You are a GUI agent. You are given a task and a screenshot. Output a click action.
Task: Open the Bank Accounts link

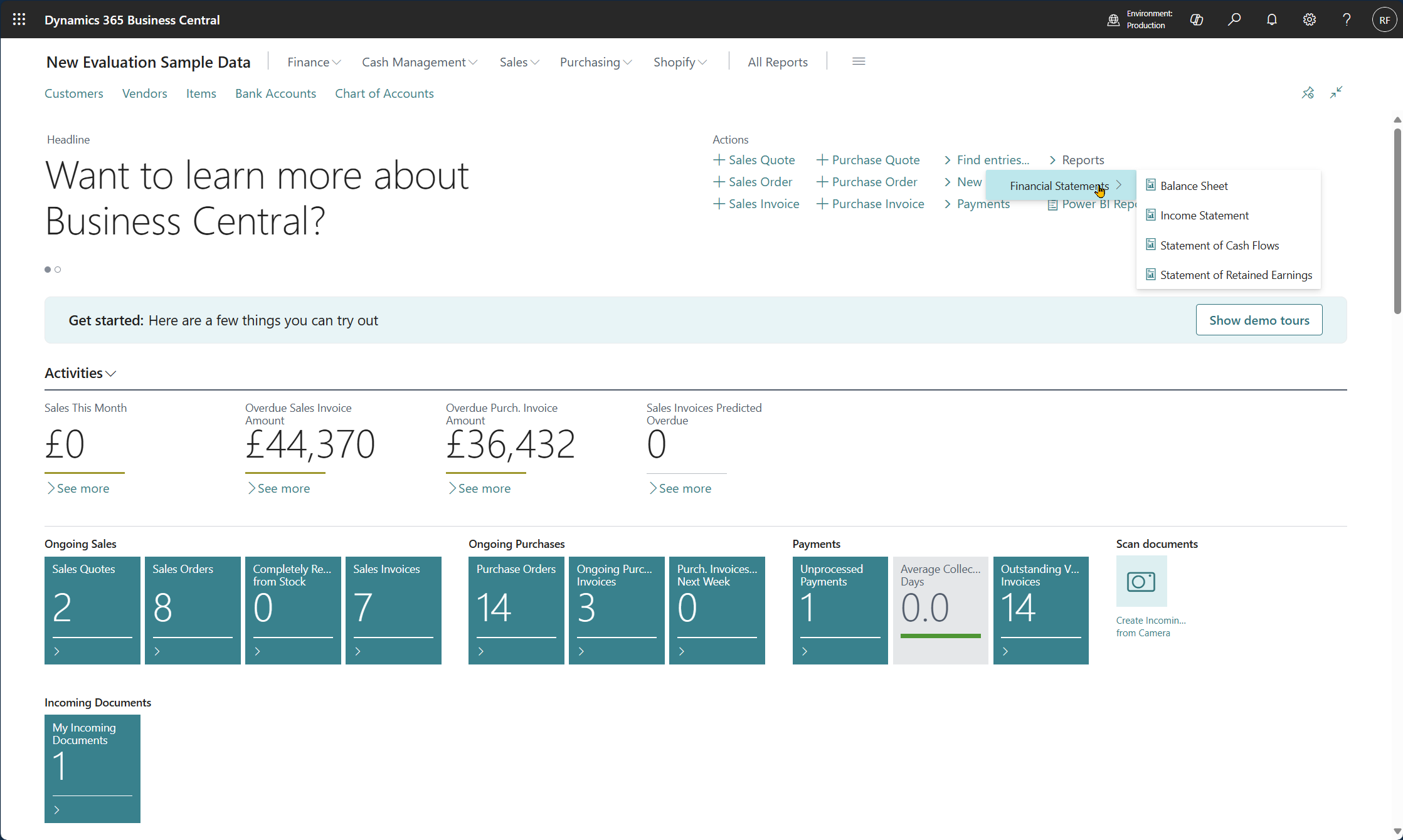(x=275, y=93)
